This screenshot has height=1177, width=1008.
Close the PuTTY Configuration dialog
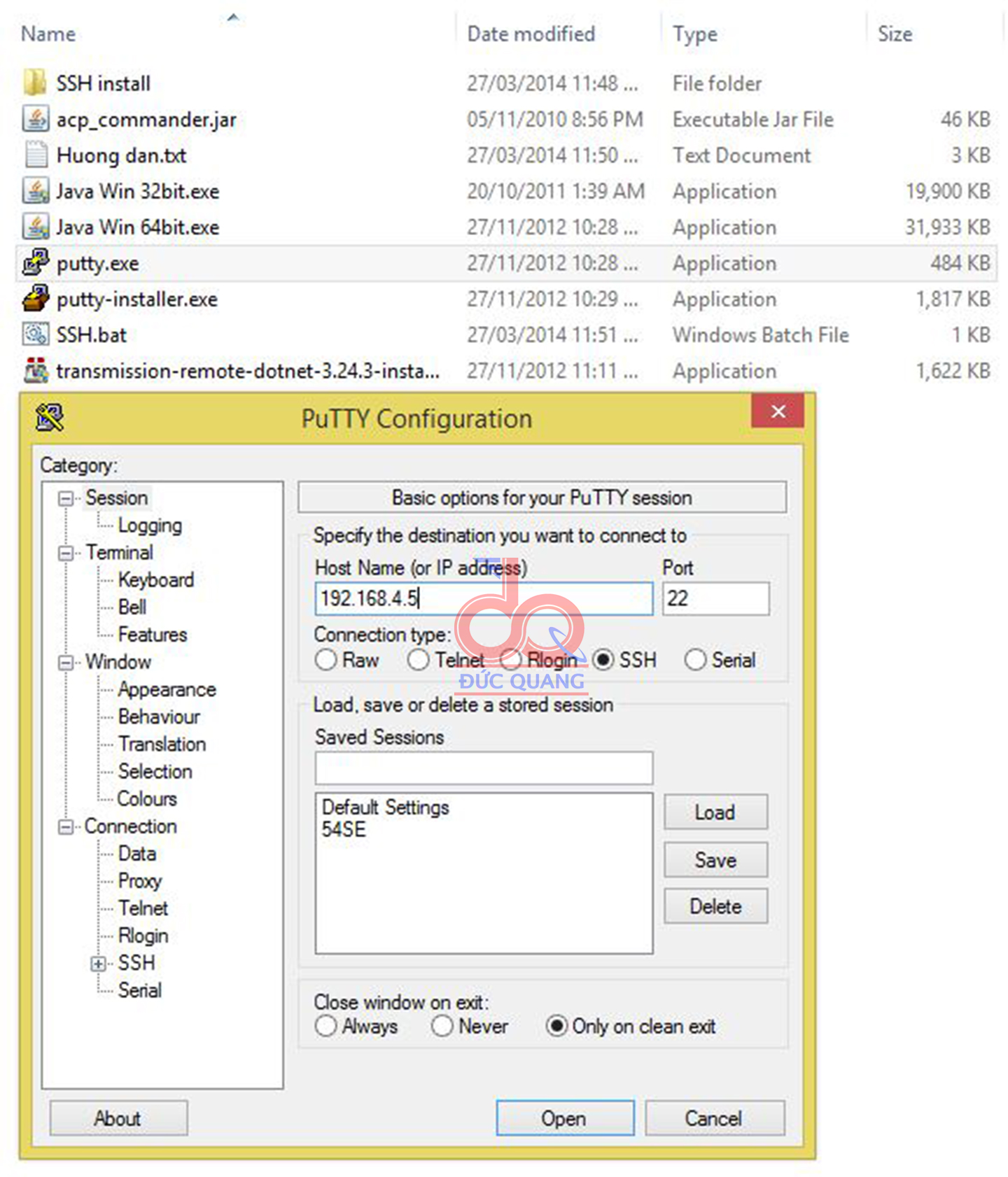(x=777, y=411)
